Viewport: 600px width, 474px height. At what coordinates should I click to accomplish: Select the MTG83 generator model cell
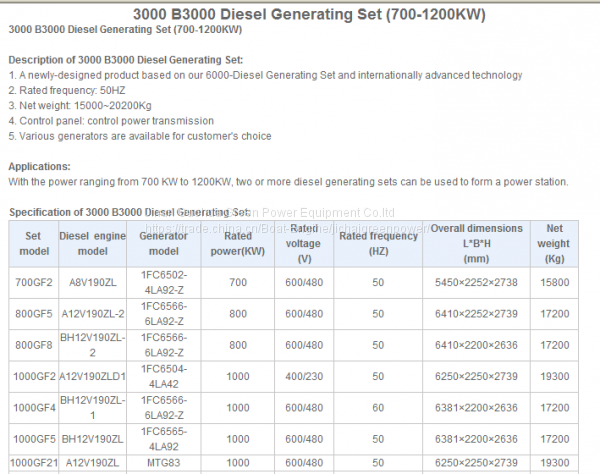[163, 463]
